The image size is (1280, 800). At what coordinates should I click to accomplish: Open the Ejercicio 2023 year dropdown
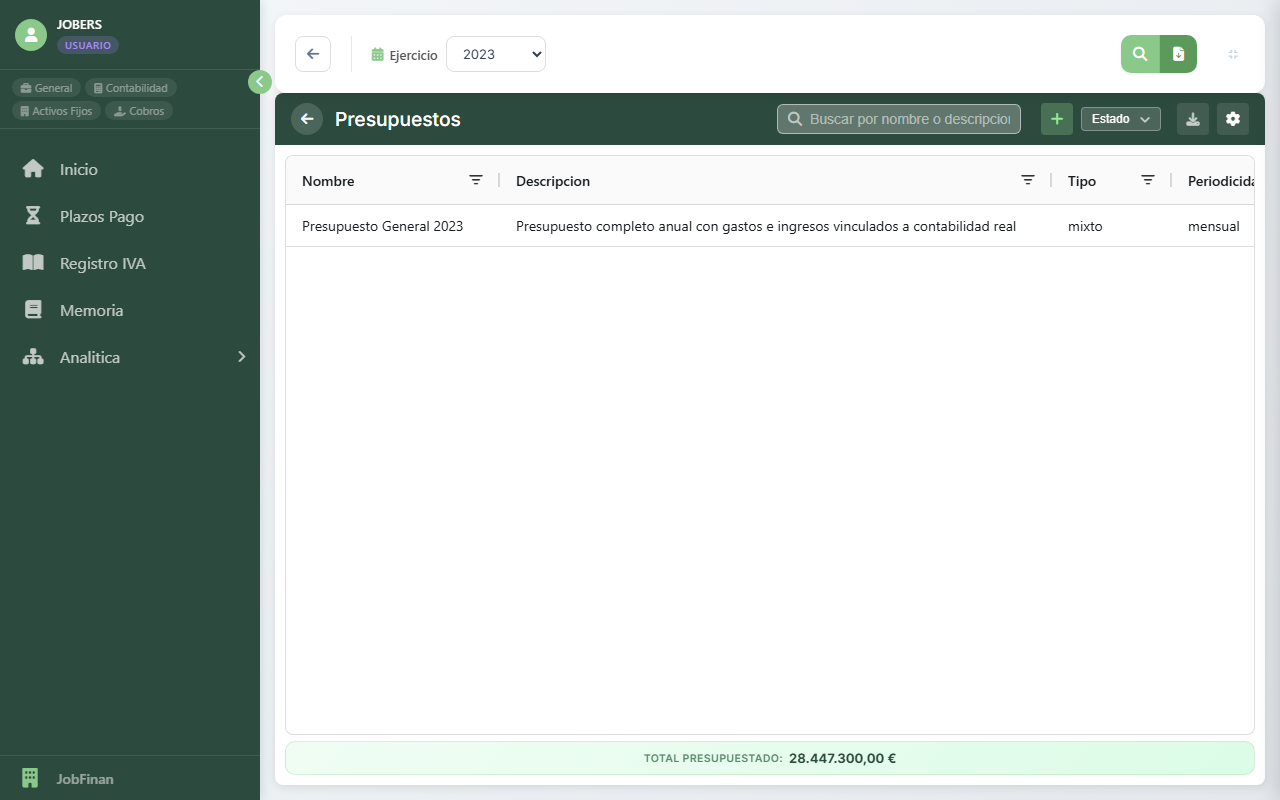coord(495,54)
